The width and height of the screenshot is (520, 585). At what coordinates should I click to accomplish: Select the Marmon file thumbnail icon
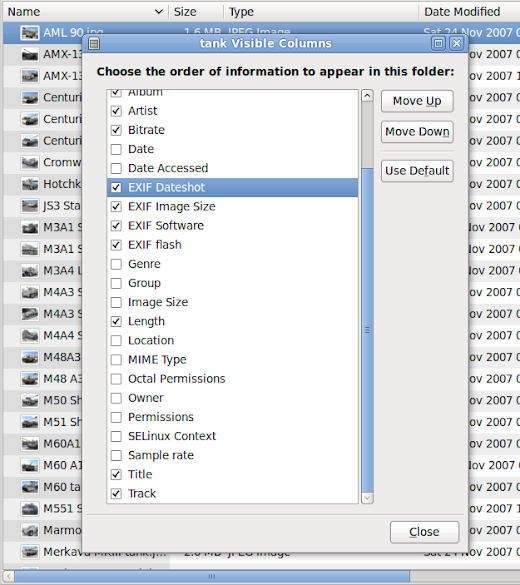[30, 531]
